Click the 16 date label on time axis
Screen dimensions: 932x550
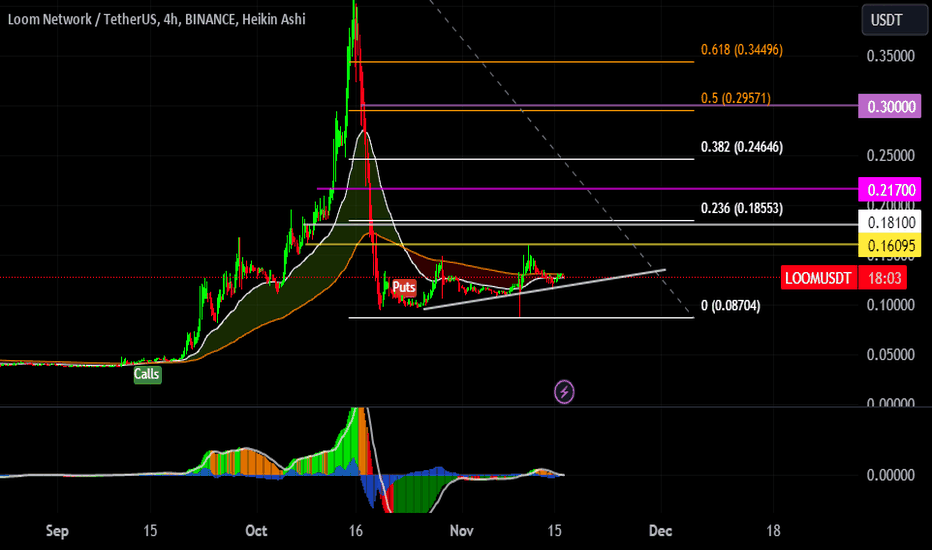tap(355, 530)
